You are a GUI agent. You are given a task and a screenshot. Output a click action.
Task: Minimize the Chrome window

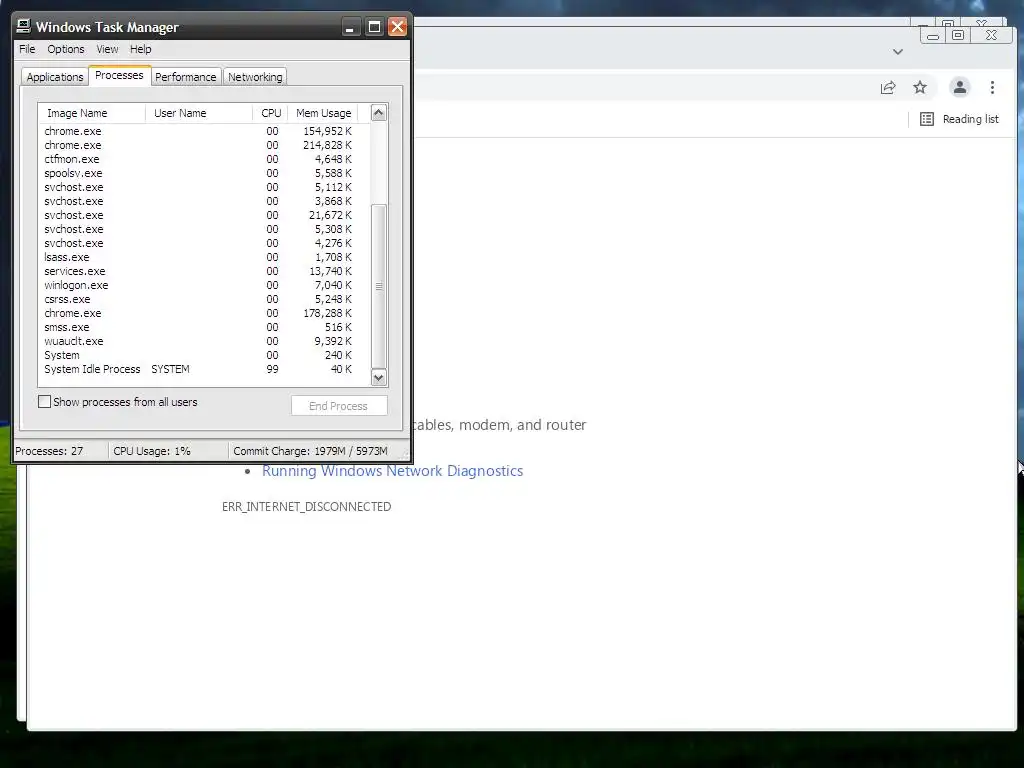click(933, 36)
